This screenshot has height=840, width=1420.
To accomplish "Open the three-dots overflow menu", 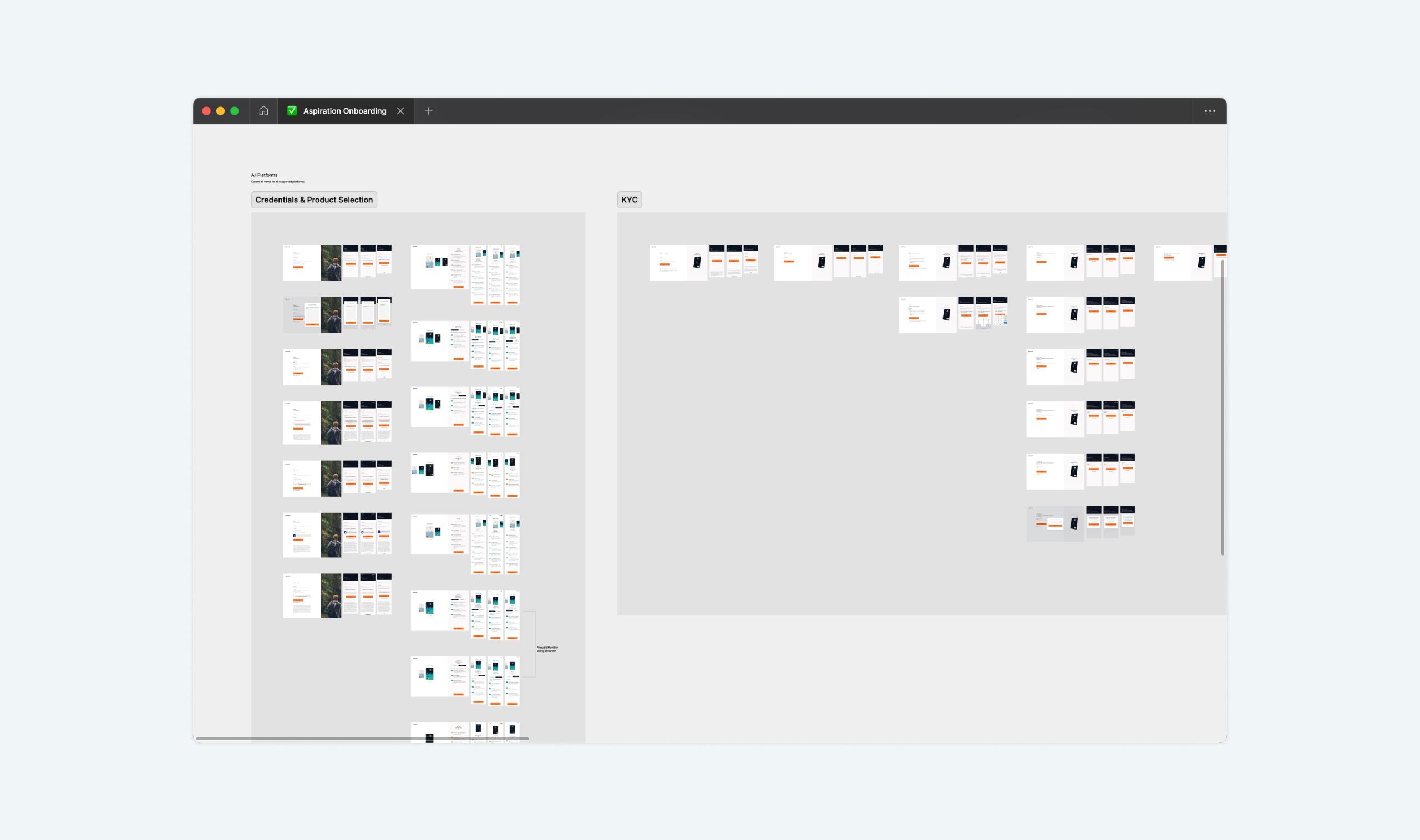I will pos(1209,111).
